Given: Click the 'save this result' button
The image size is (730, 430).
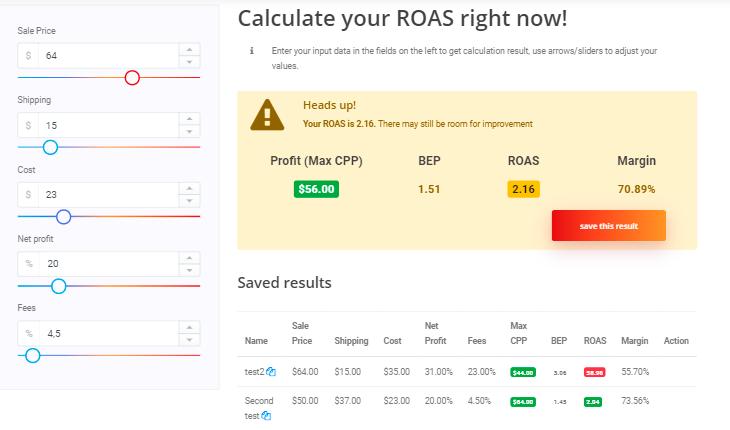Looking at the screenshot, I should click(608, 226).
